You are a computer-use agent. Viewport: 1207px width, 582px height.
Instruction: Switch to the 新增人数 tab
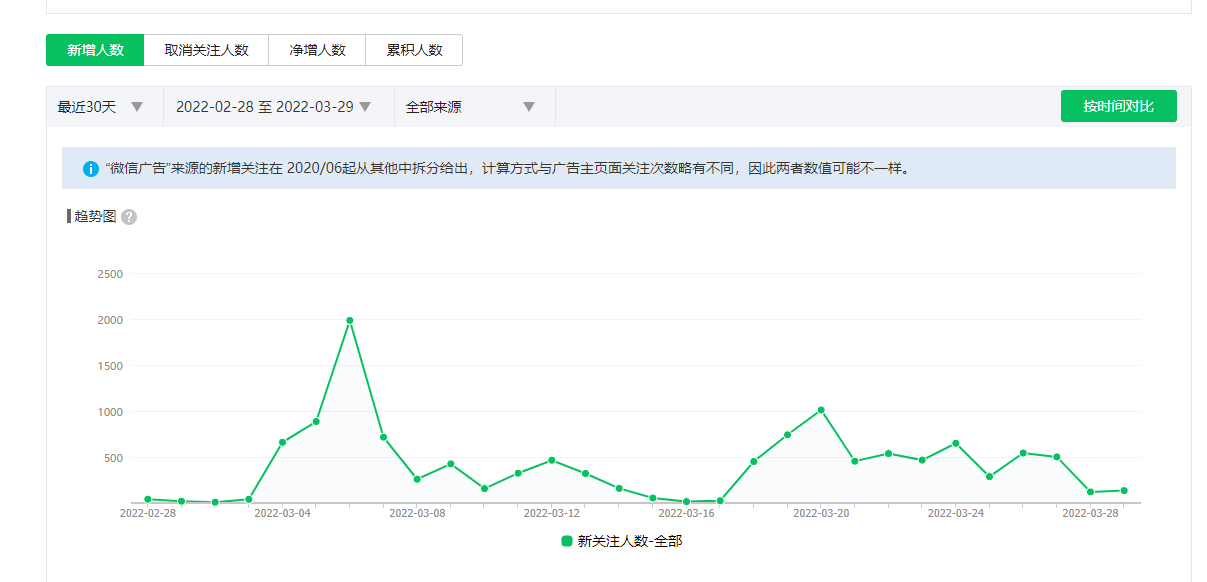95,50
